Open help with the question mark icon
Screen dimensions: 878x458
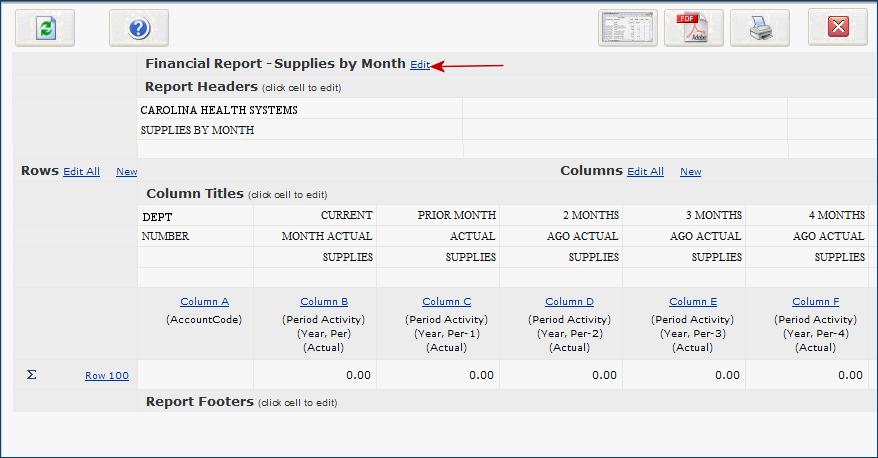138,28
